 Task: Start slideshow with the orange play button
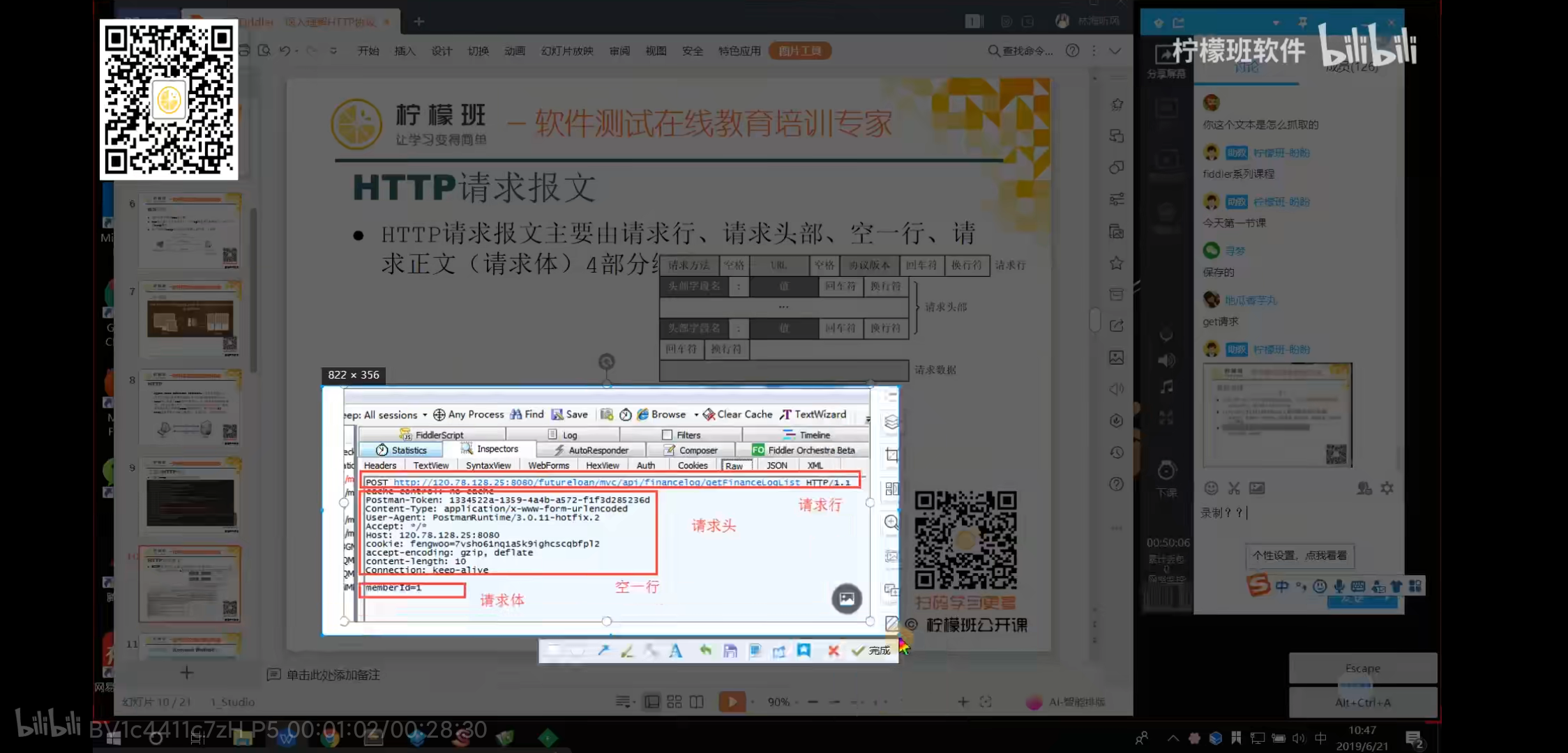(732, 701)
